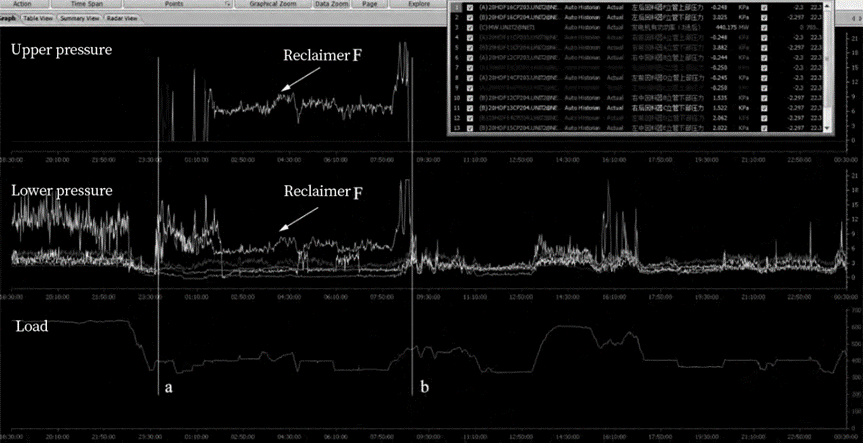This screenshot has width=863, height=443.
Task: Click the 2.022 value in legend row 13
Action: pos(719,128)
